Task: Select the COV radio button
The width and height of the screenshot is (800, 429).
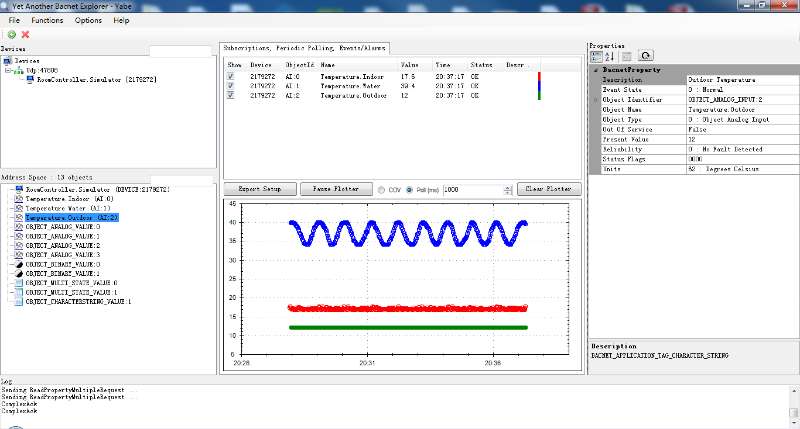Action: (381, 189)
